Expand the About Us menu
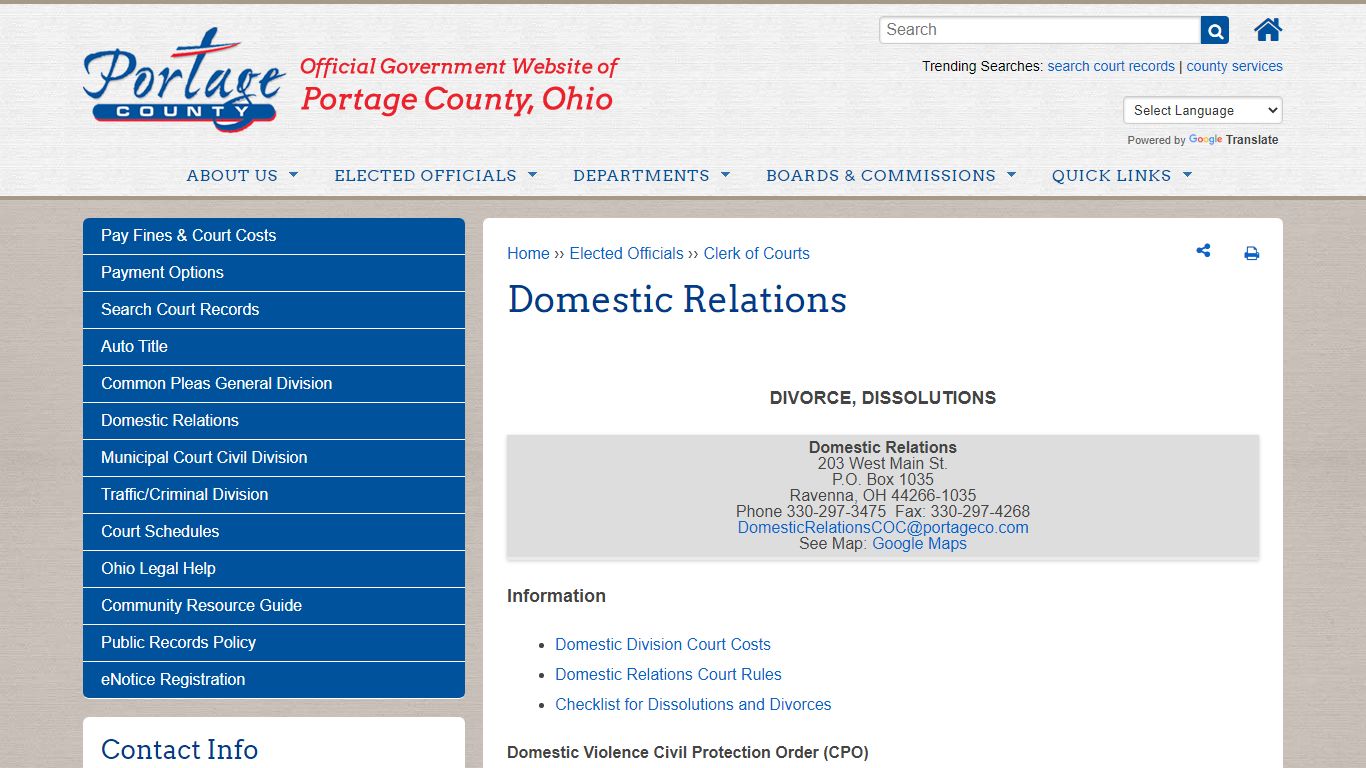This screenshot has width=1366, height=768. pos(242,175)
